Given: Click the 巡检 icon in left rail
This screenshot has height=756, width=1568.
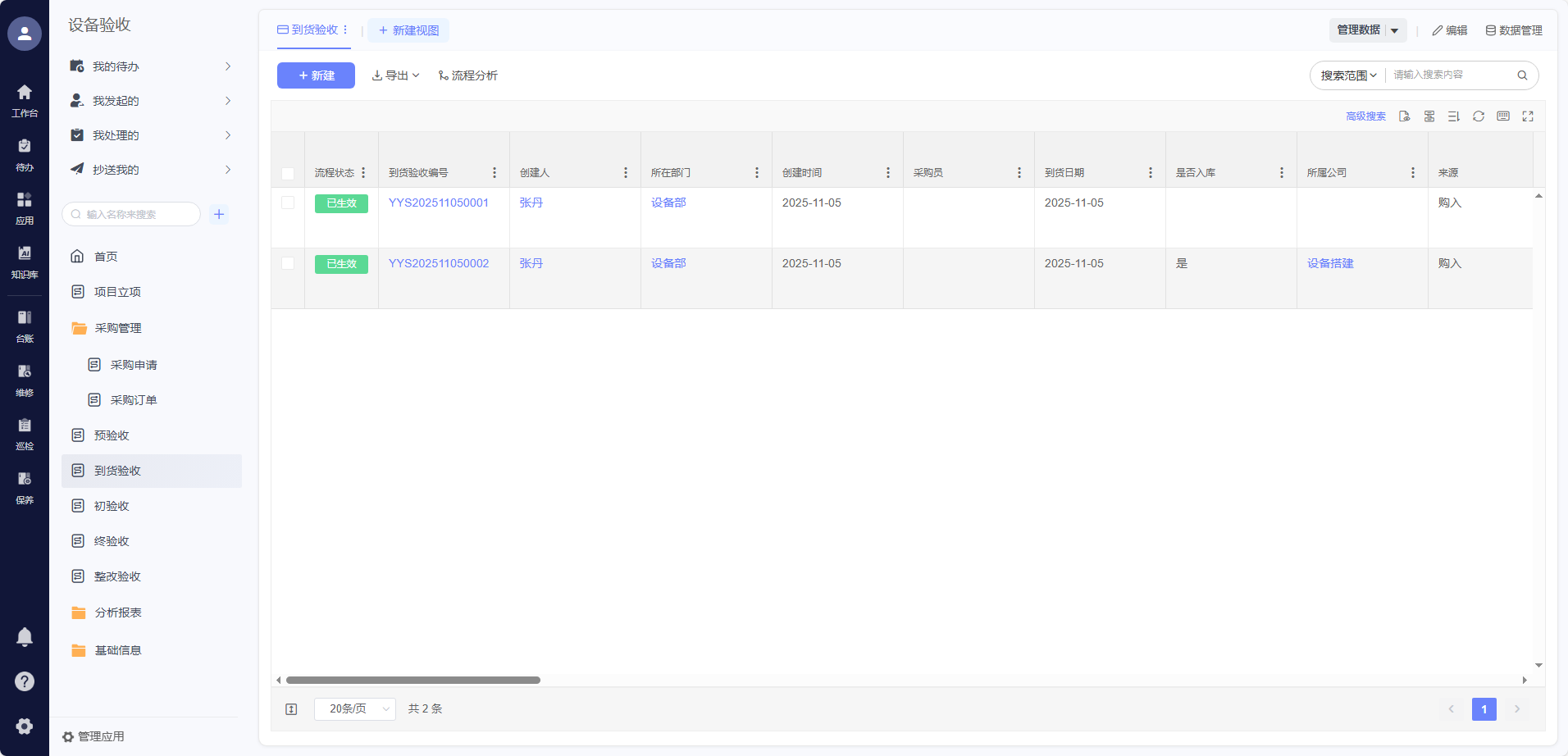Looking at the screenshot, I should click(25, 433).
